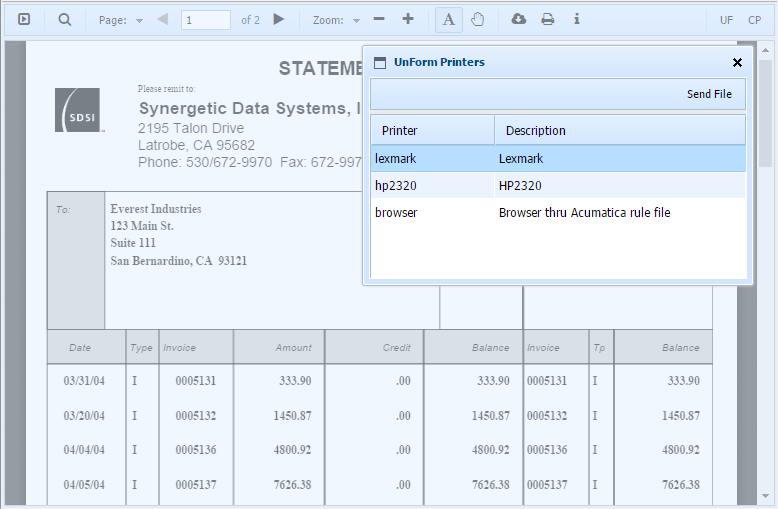Click the page number input field
The width and height of the screenshot is (778, 509).
(x=205, y=19)
